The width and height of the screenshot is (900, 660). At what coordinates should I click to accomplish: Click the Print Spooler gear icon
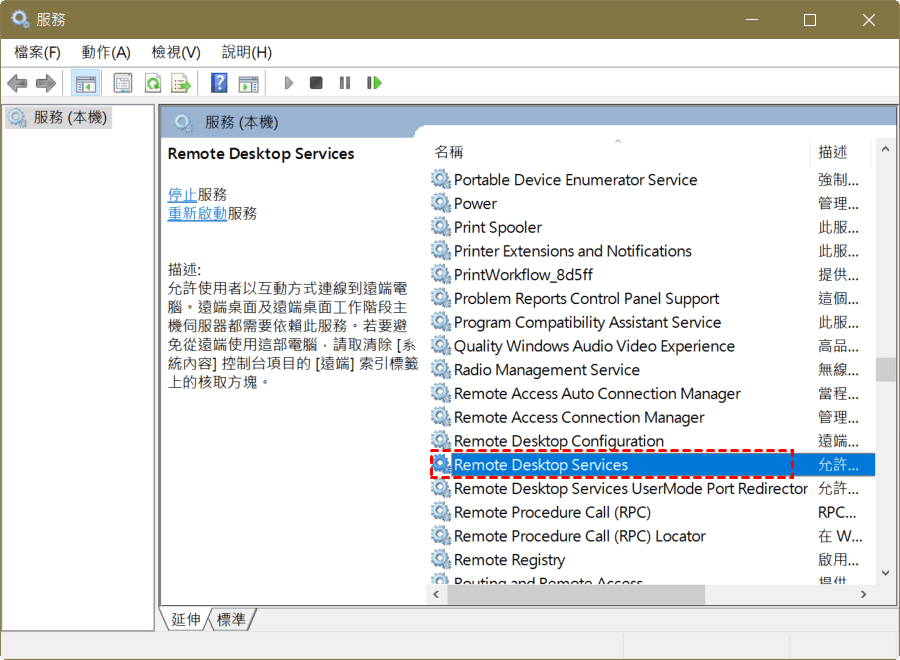(x=441, y=227)
